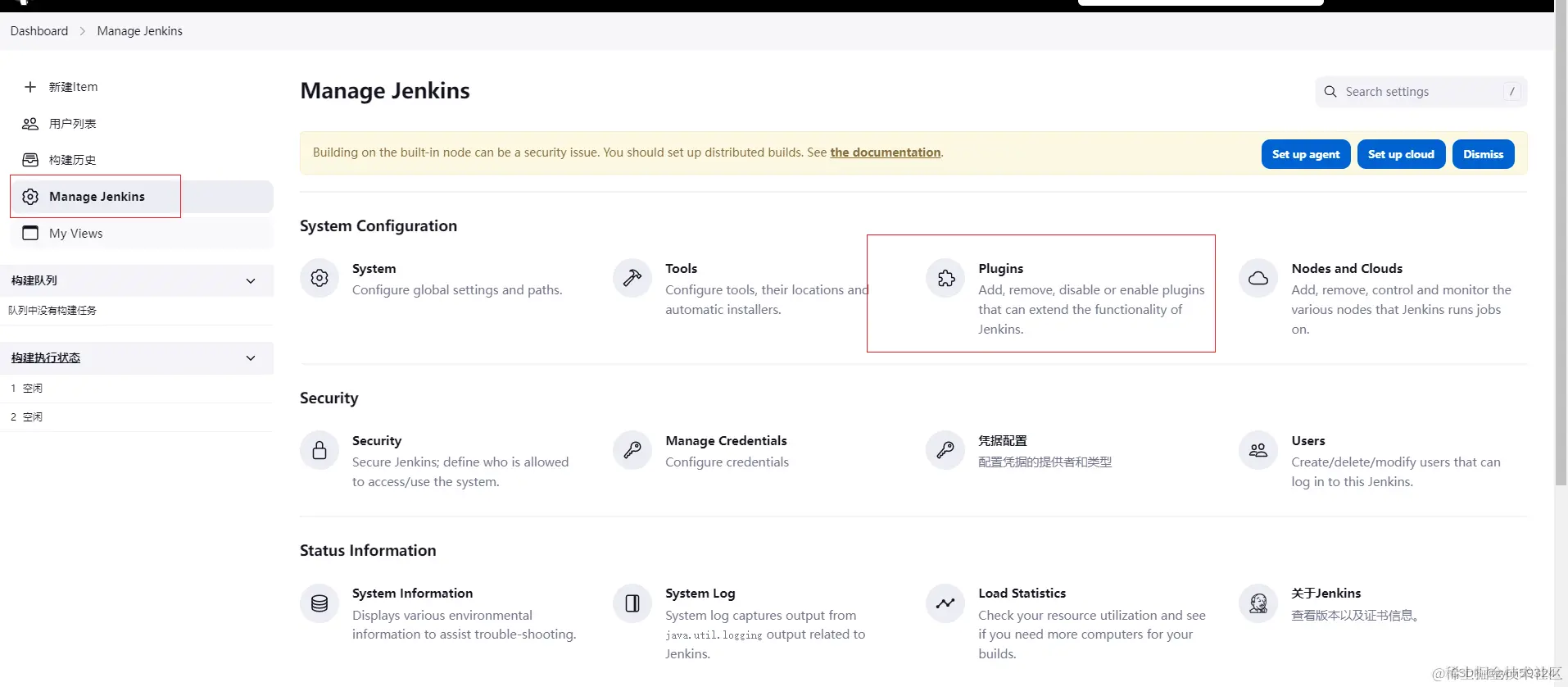Click the Load Statistics chart icon
The height and width of the screenshot is (687, 1568).
click(x=945, y=603)
